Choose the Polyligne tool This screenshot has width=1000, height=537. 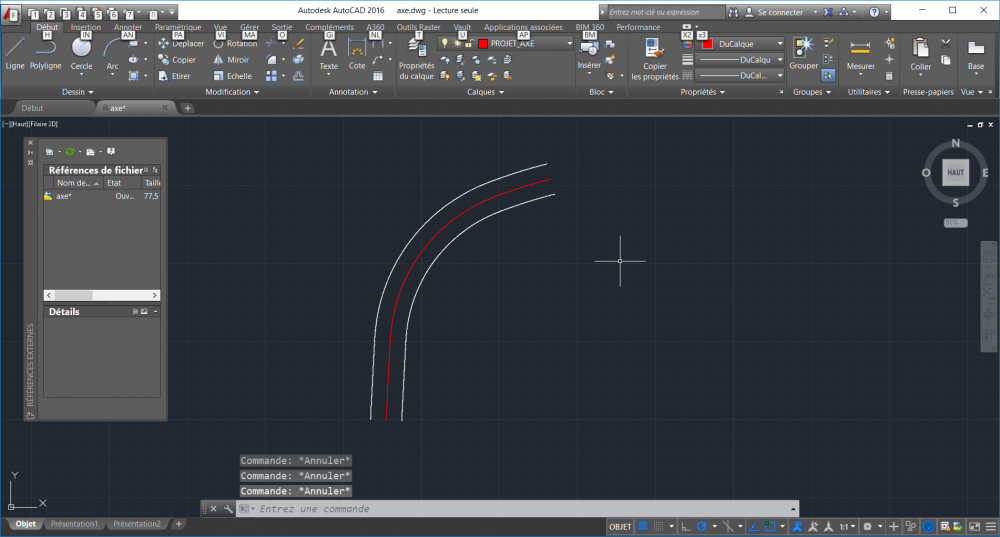45,54
